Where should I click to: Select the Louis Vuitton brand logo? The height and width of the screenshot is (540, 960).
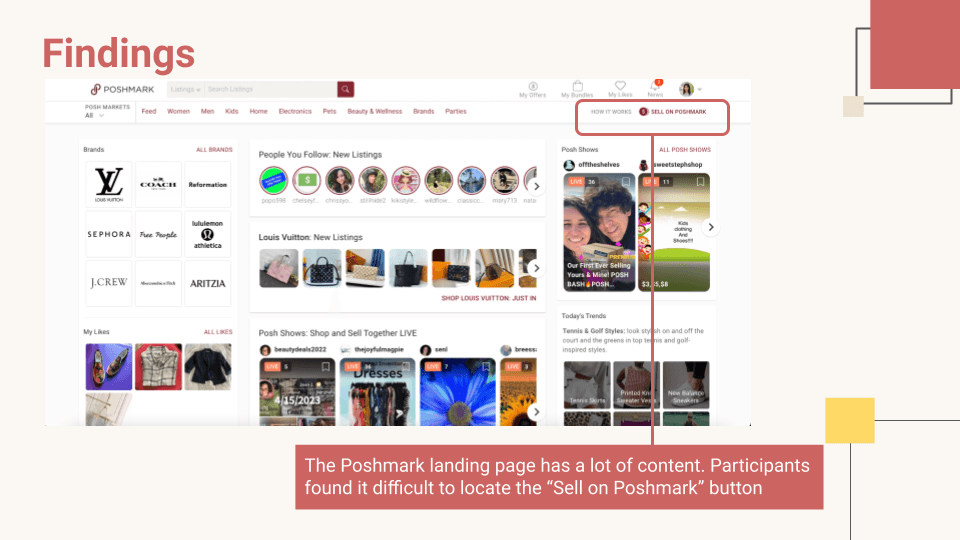109,184
